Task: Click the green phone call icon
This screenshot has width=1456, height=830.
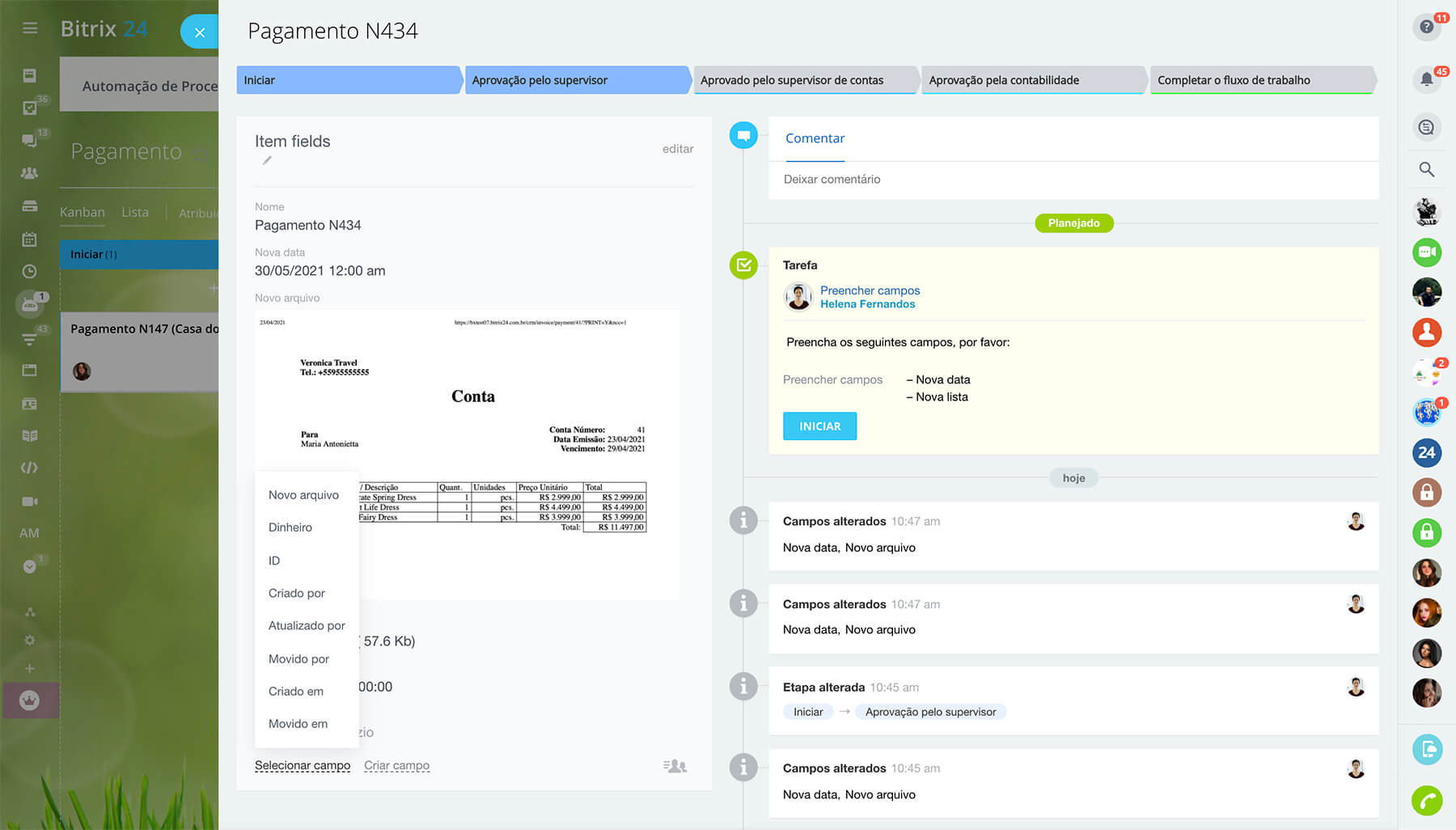Action: click(1426, 801)
